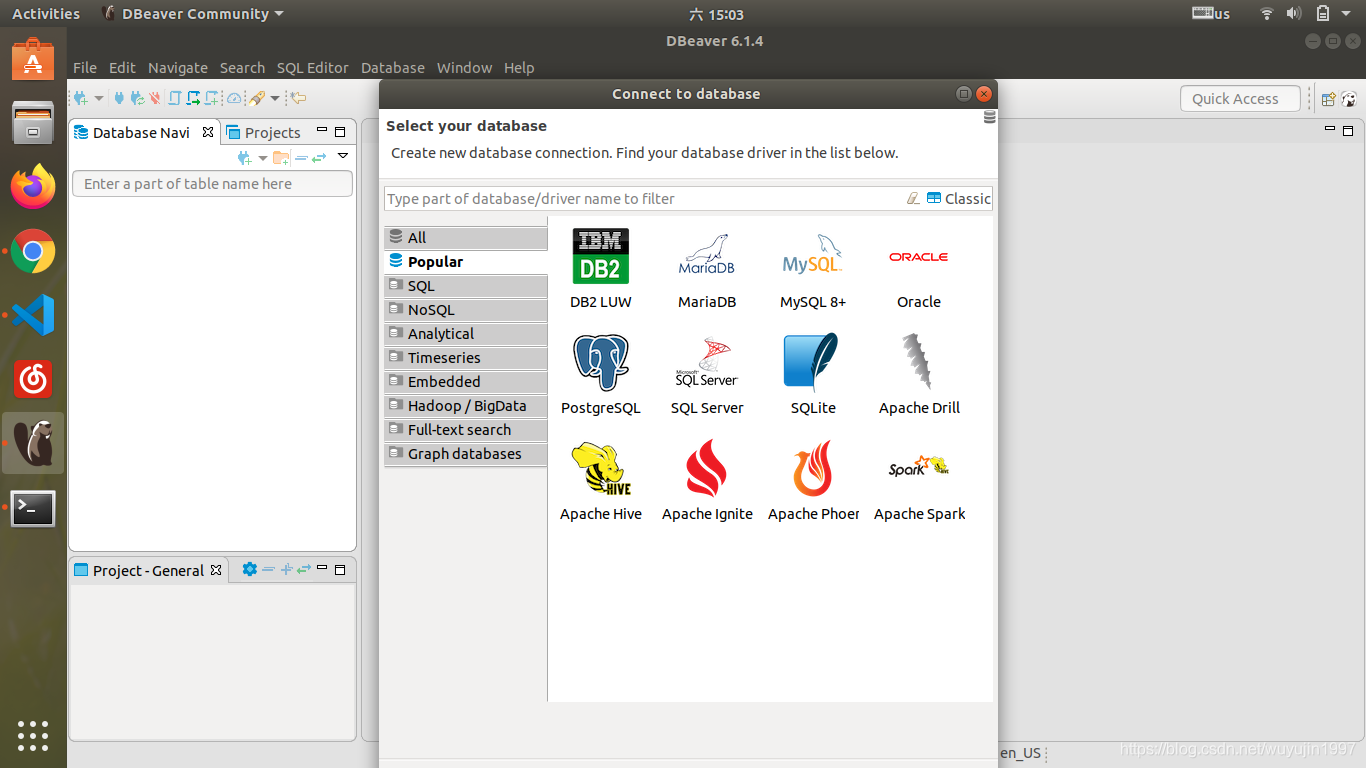Image resolution: width=1366 pixels, height=768 pixels.
Task: Click the Reconnect plug icon with green arrows
Action: pyautogui.click(x=137, y=98)
